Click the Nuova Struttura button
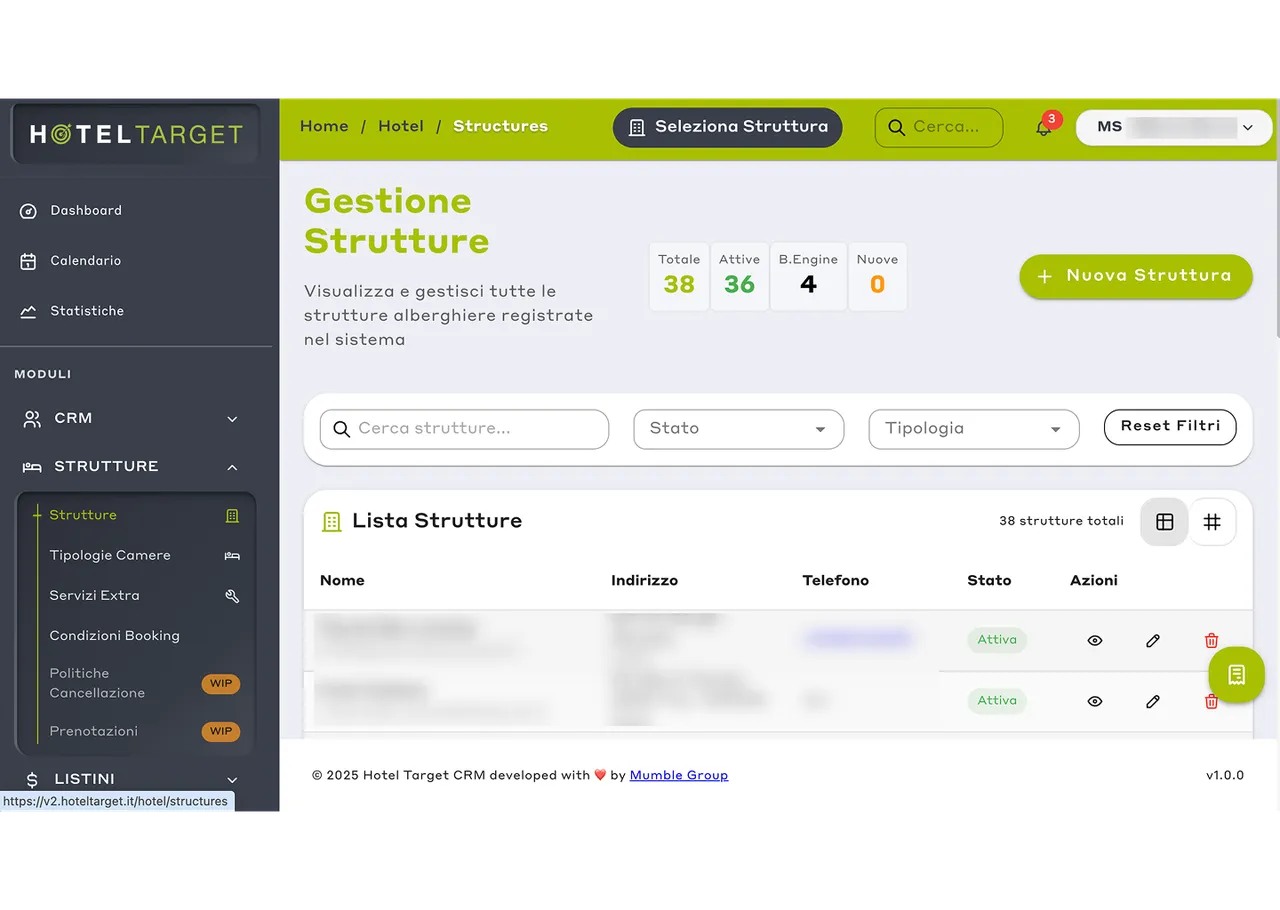Screen dimensions: 1280x910 point(1135,276)
